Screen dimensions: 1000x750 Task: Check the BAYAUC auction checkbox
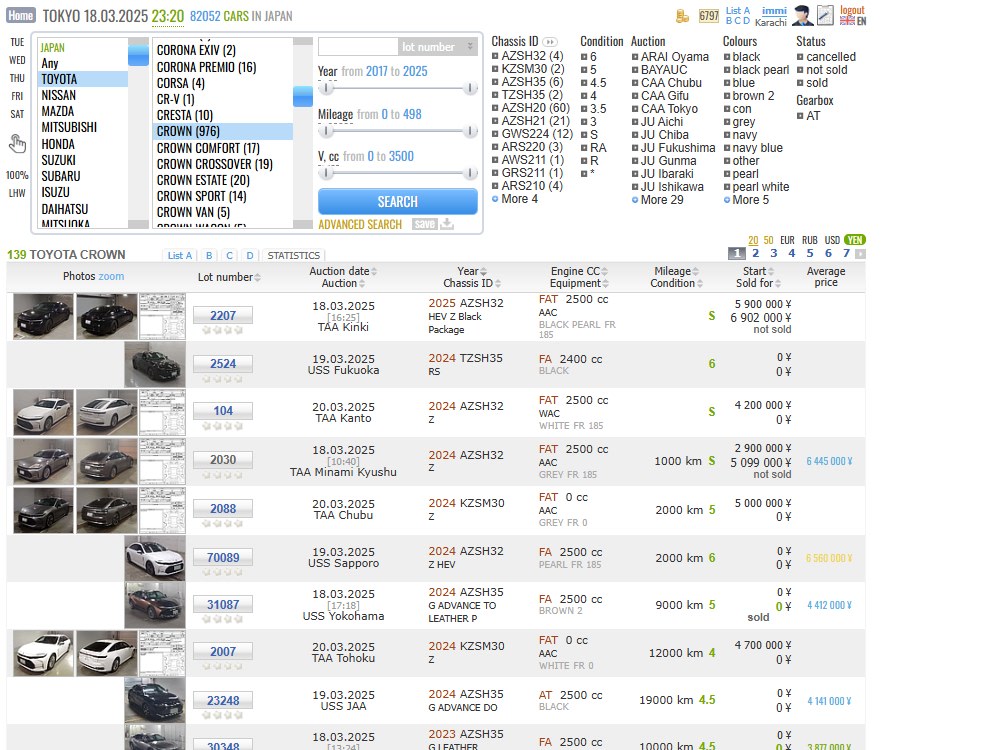635,70
